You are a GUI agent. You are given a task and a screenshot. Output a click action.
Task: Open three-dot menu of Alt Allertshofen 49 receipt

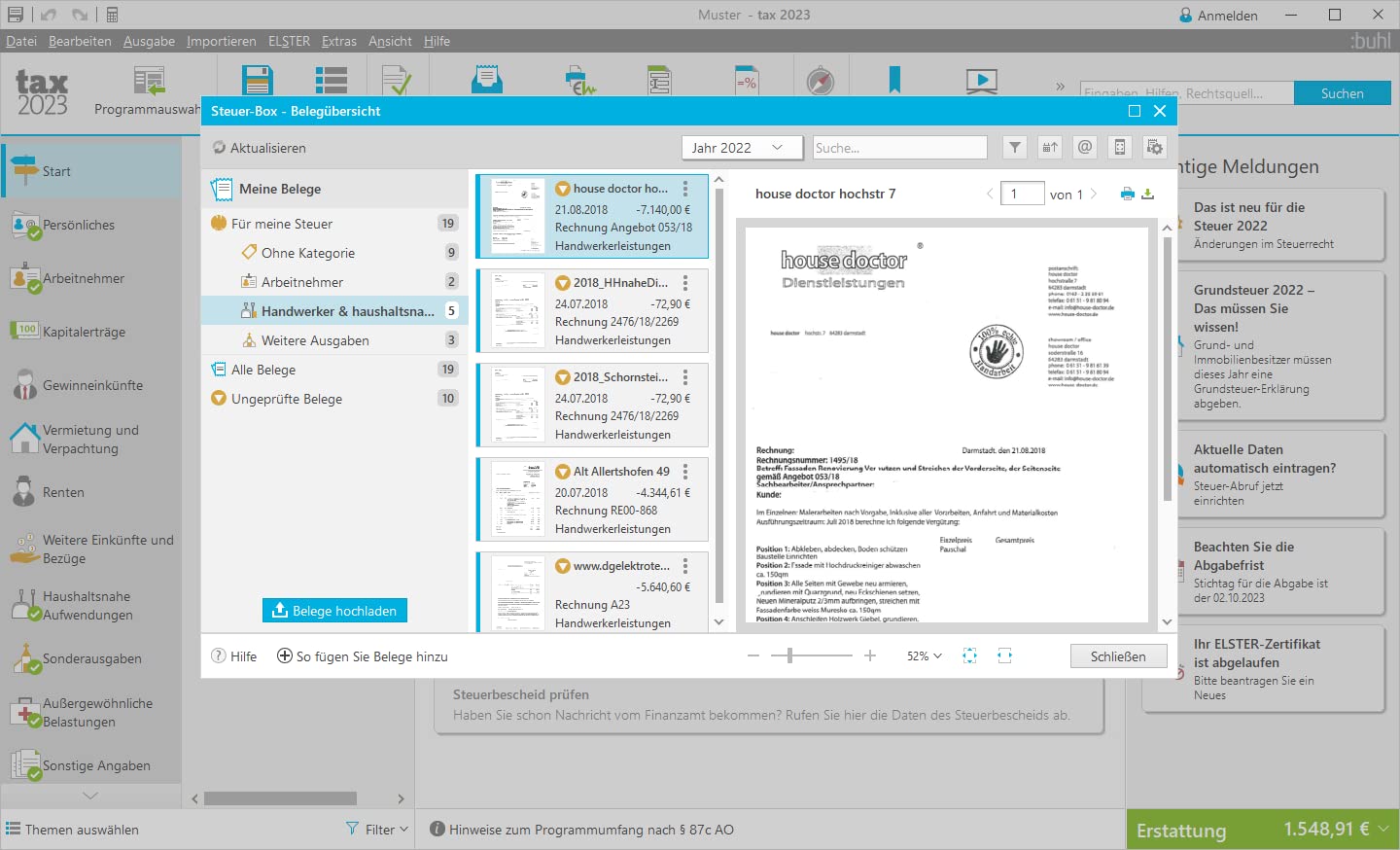685,472
